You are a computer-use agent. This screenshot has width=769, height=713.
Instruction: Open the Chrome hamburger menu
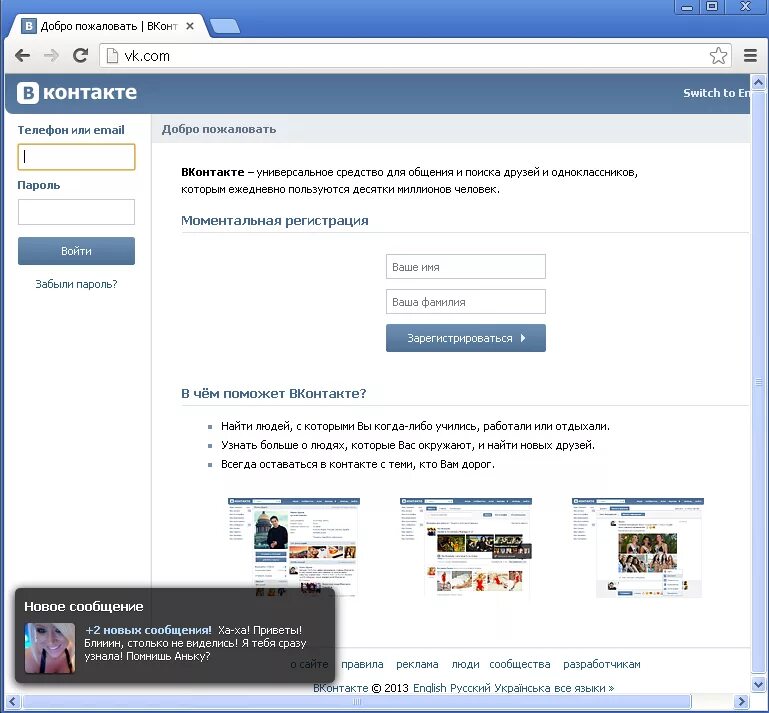point(750,55)
